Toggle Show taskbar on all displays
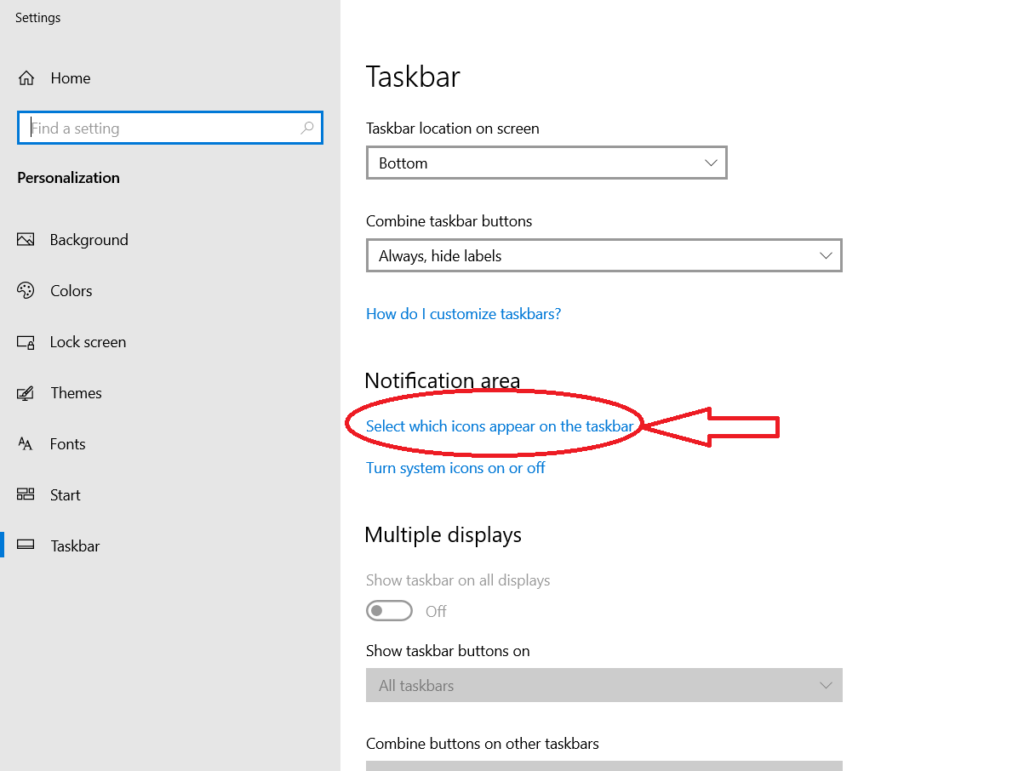Screen dimensions: 1024x771 coord(390,611)
